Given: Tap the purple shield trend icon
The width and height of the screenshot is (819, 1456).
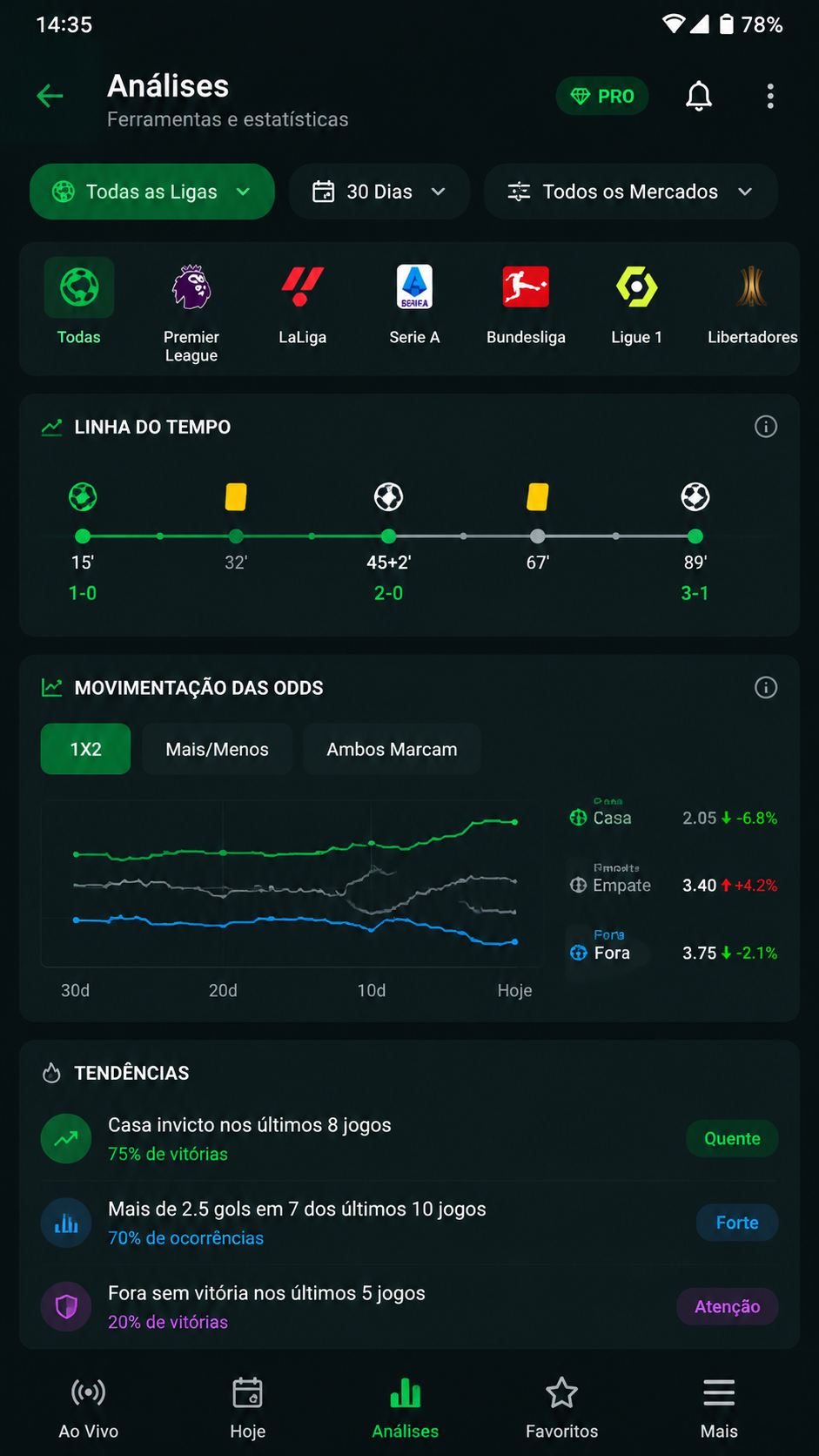Looking at the screenshot, I should pos(66,1306).
